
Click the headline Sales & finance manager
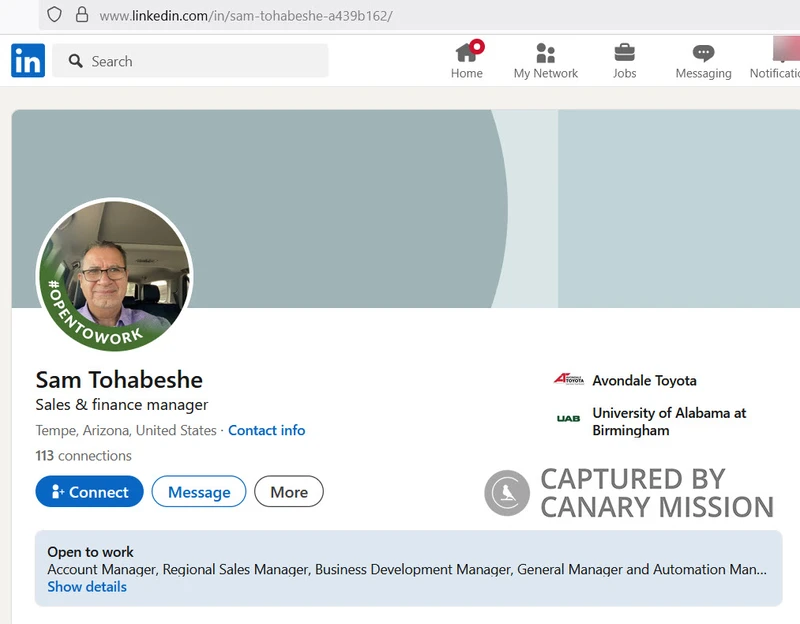click(122, 405)
